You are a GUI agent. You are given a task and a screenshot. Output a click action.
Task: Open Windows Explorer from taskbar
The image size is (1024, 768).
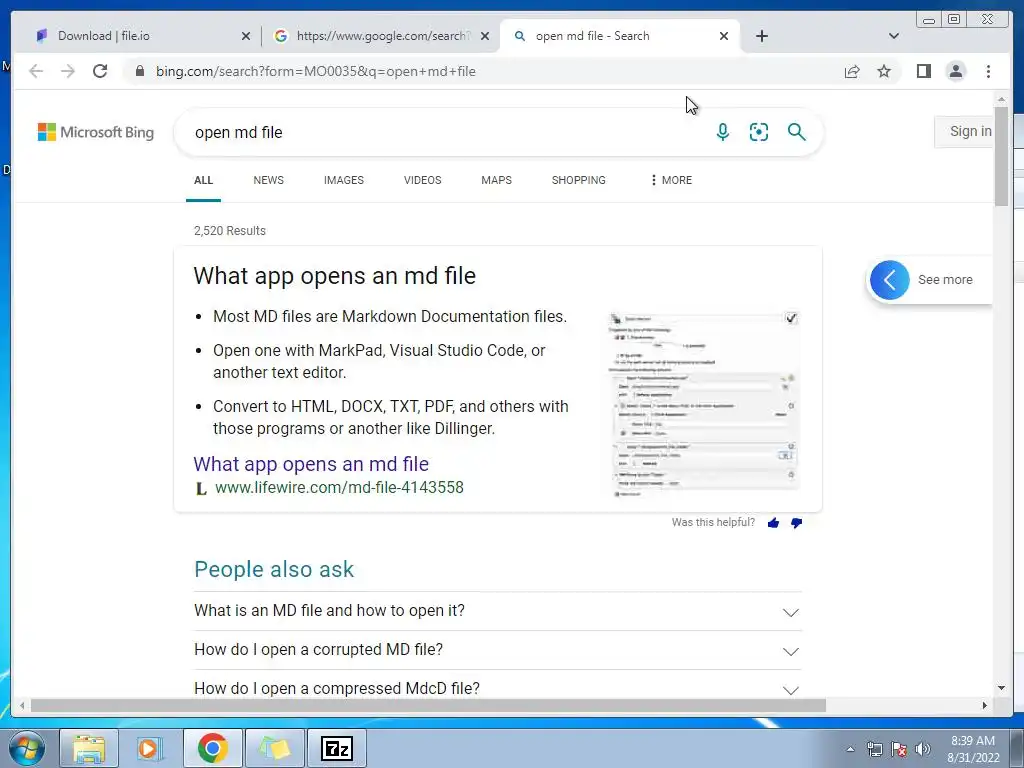[89, 748]
